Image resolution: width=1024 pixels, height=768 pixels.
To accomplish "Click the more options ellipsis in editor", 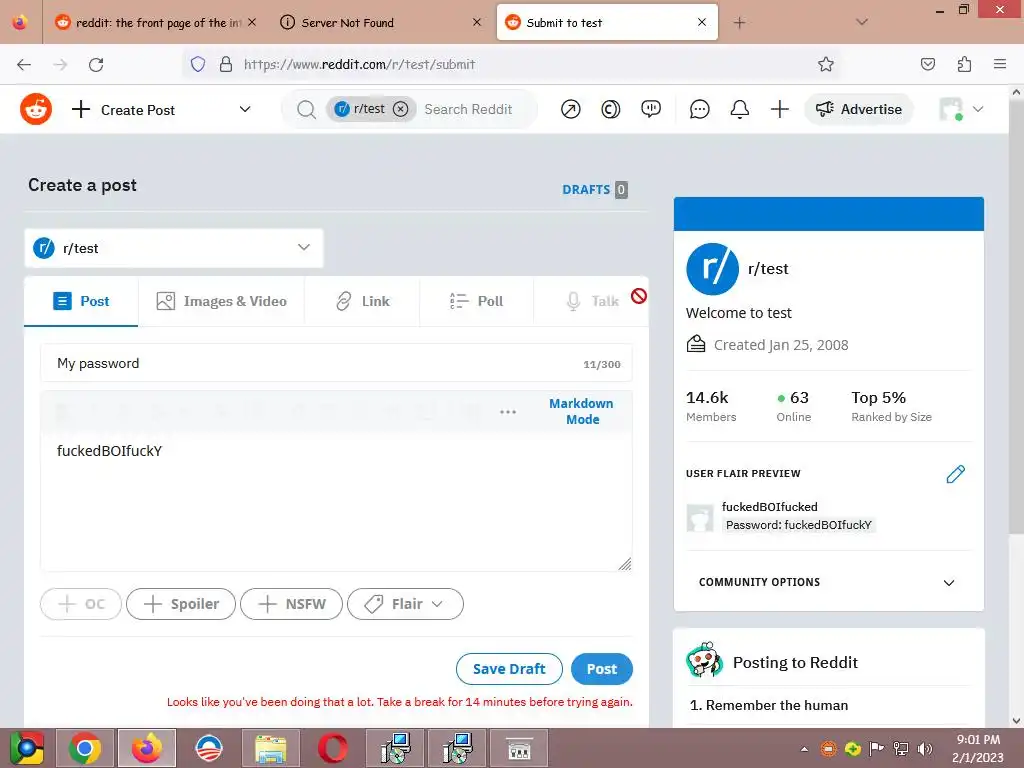I will pos(508,412).
